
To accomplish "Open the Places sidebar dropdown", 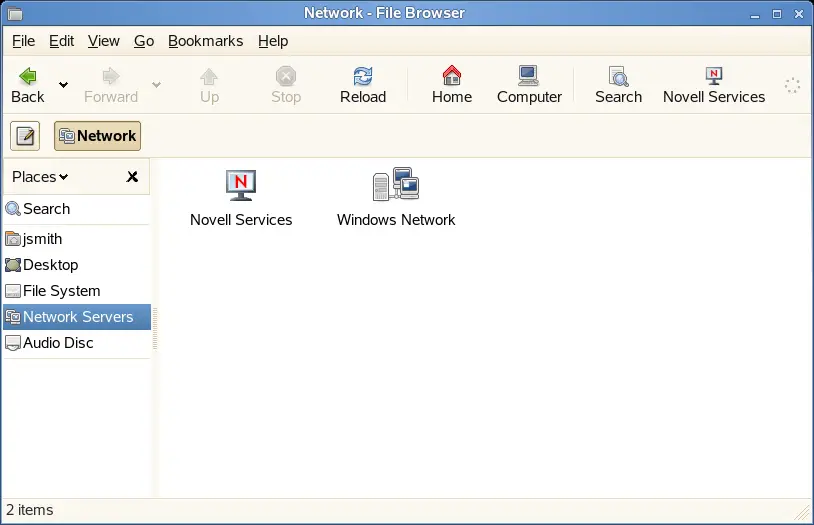I will point(40,177).
